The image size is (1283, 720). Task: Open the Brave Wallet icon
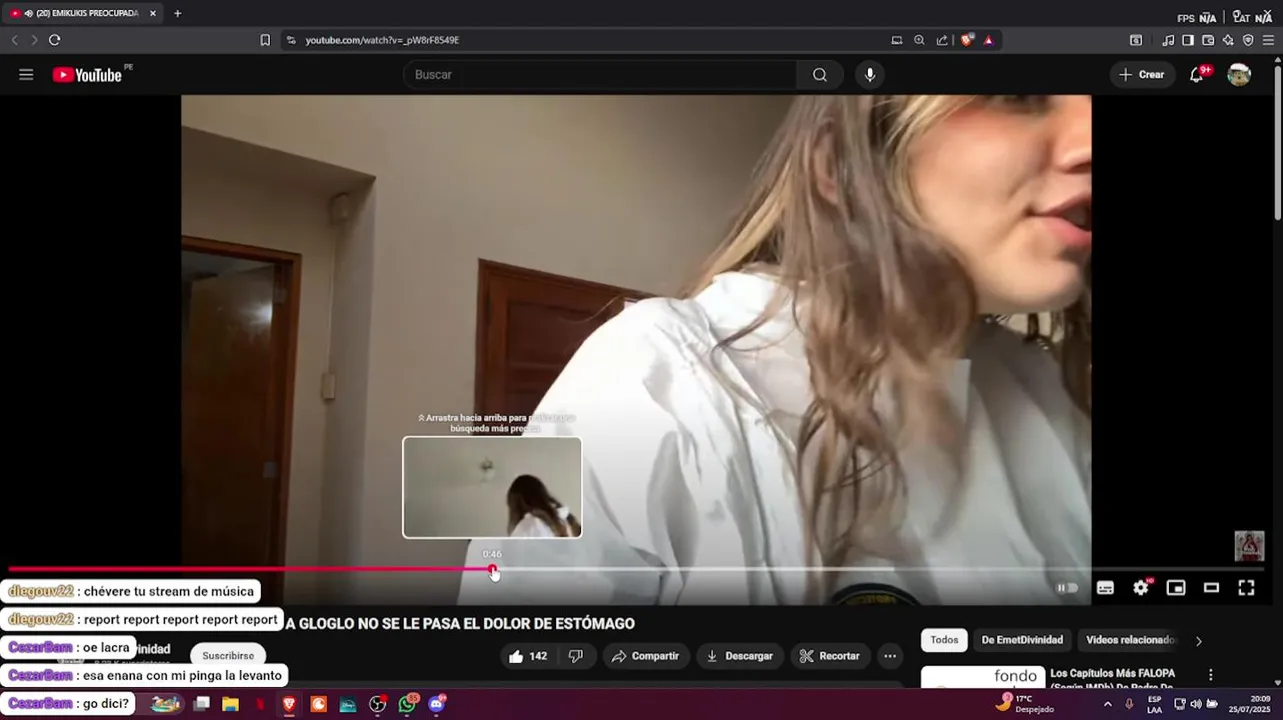(x=1208, y=40)
